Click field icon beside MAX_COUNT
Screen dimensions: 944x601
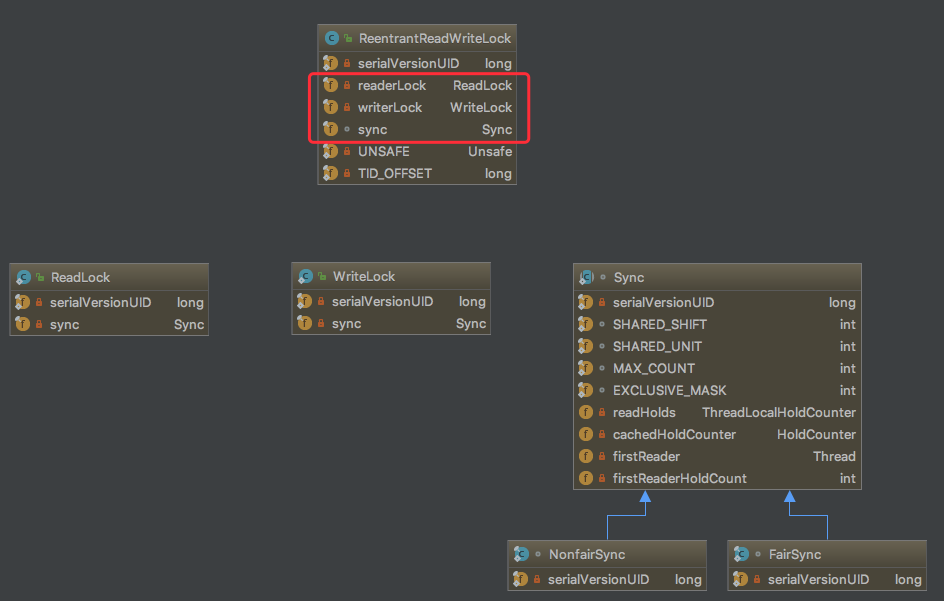[586, 368]
